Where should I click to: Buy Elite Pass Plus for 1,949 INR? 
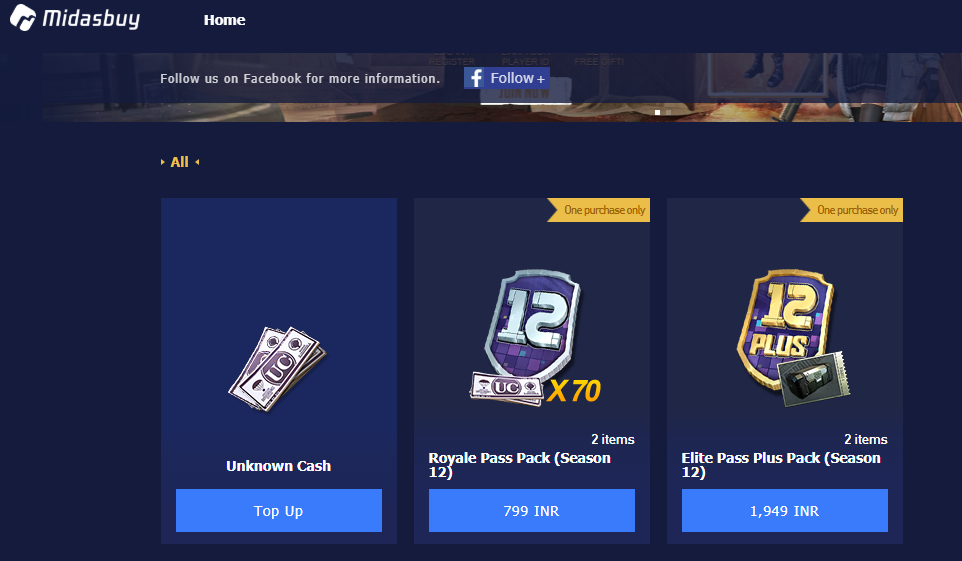pos(784,511)
